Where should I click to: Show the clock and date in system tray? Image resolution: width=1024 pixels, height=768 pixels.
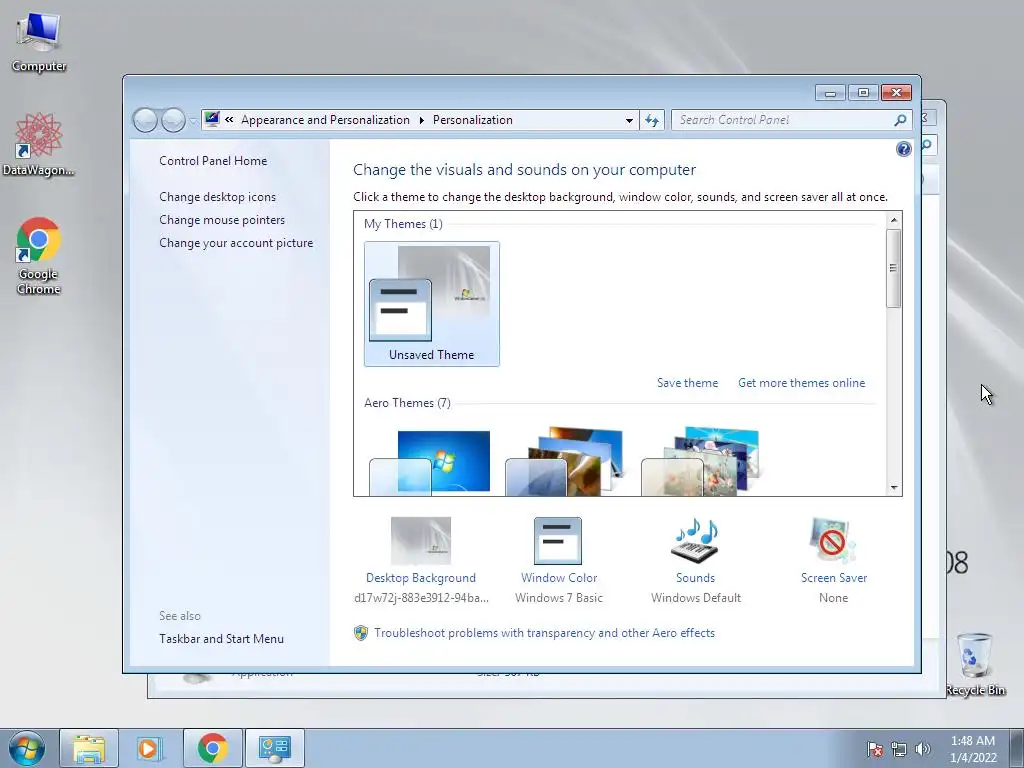(973, 749)
